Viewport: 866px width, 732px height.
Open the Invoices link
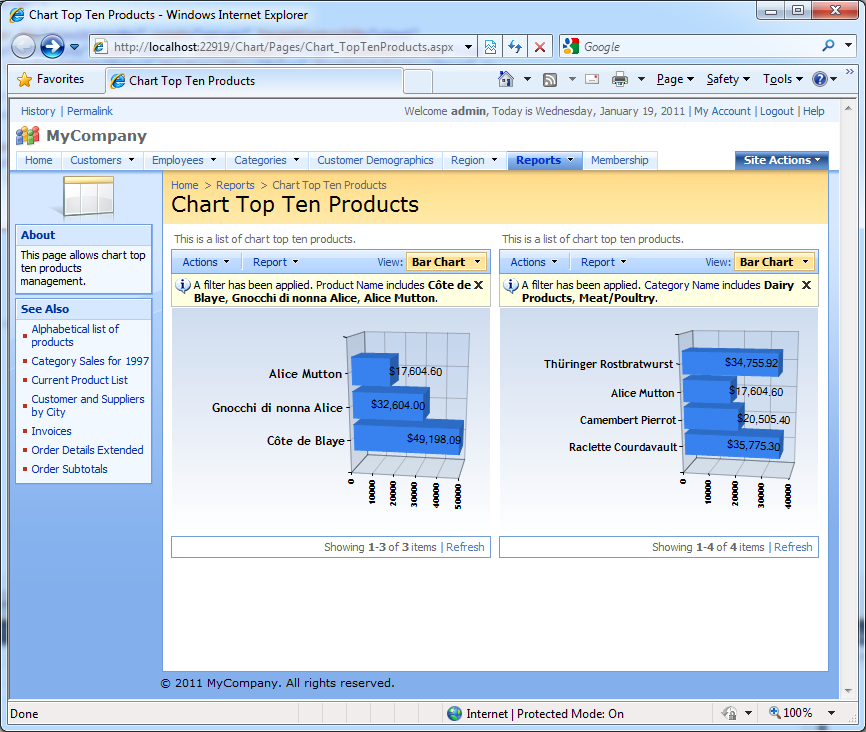click(51, 431)
